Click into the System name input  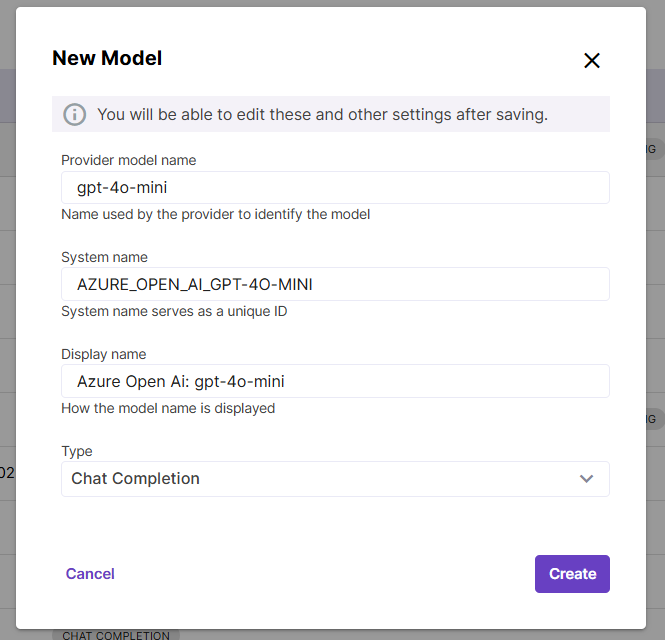pyautogui.click(x=335, y=284)
